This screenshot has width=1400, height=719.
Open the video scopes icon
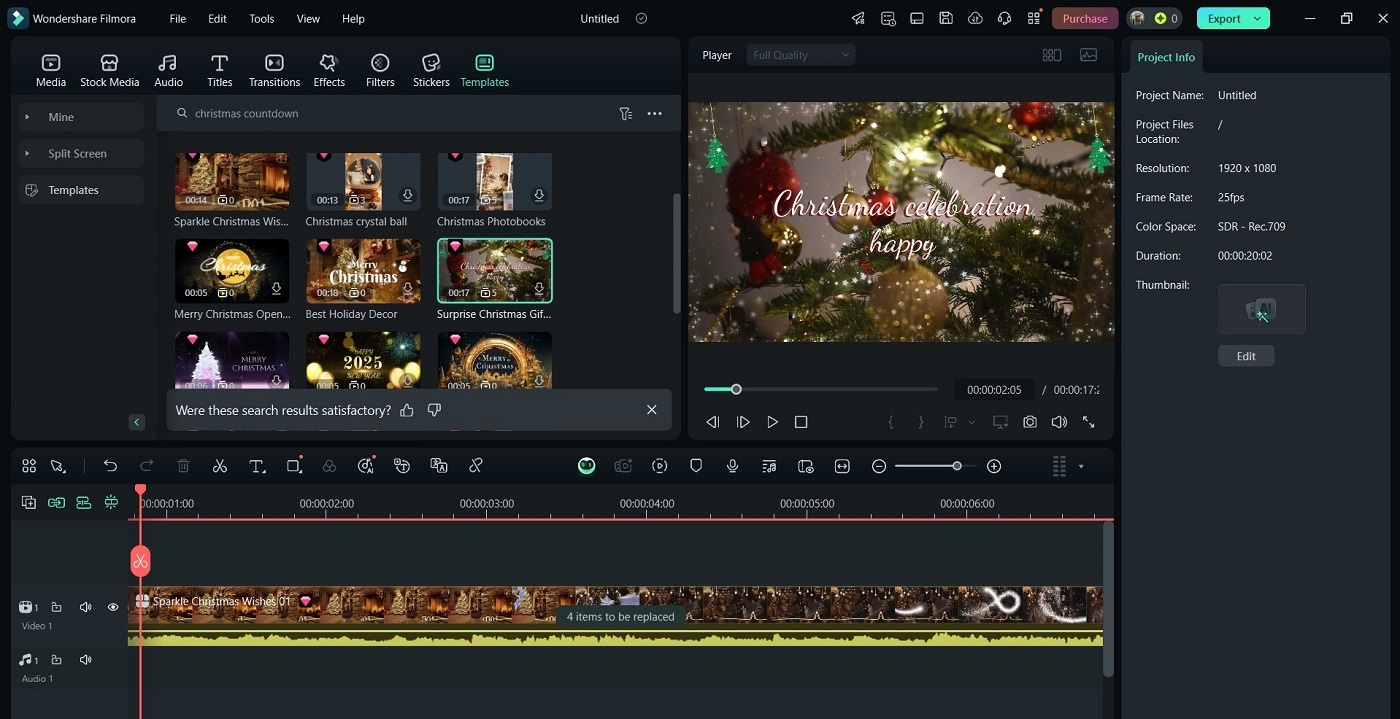pyautogui.click(x=1088, y=55)
